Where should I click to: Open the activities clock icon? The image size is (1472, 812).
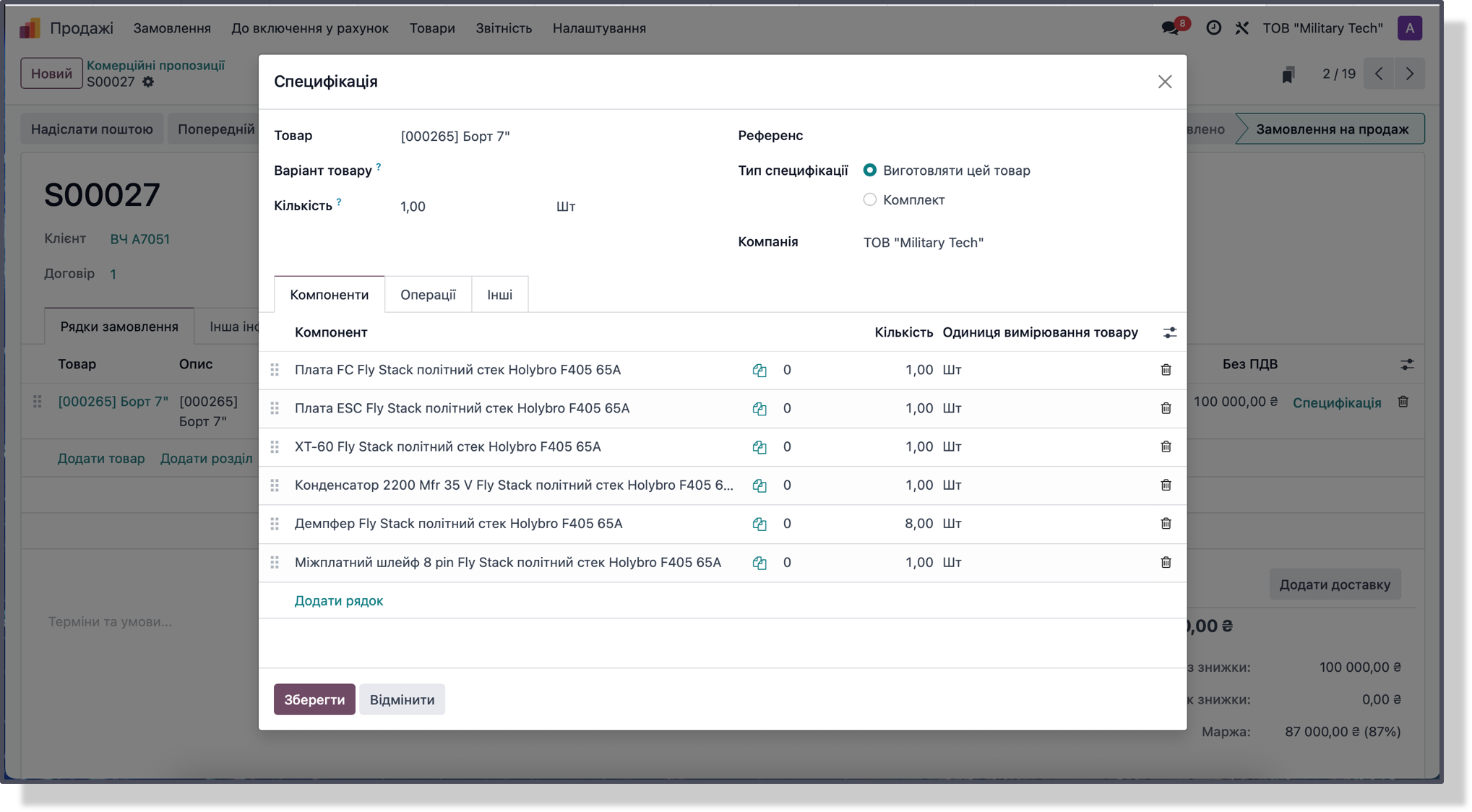click(x=1213, y=28)
